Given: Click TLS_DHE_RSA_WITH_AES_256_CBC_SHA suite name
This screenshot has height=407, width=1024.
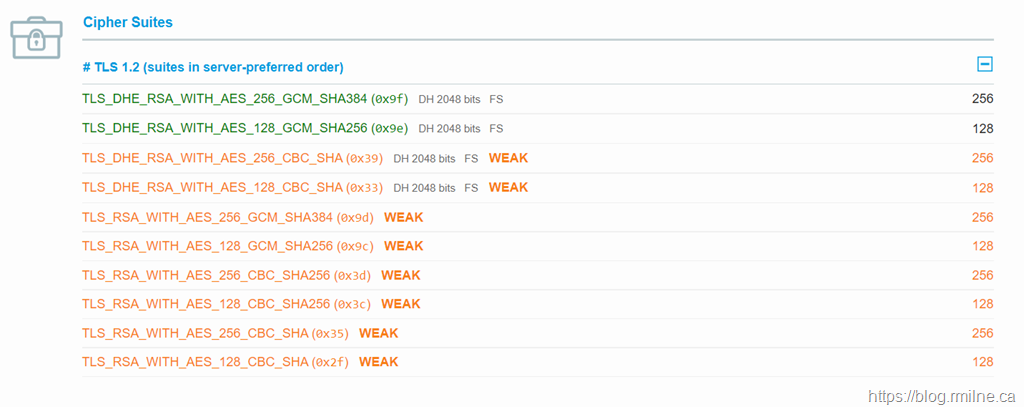Looking at the screenshot, I should click(212, 158).
